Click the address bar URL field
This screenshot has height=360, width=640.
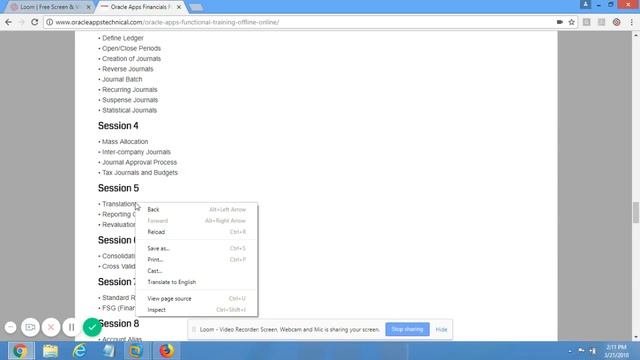tap(302, 22)
